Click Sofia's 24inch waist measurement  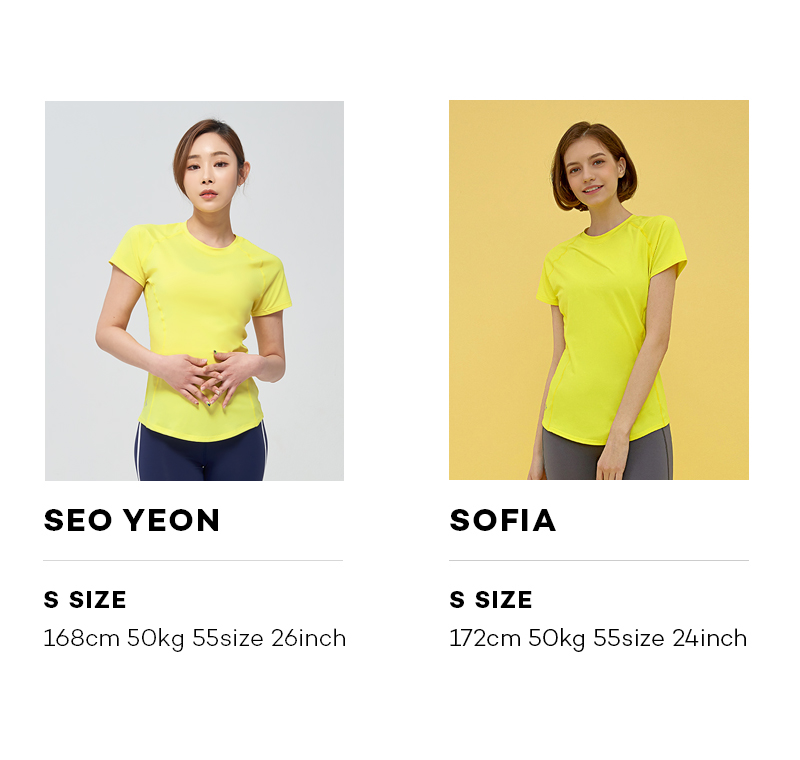710,639
